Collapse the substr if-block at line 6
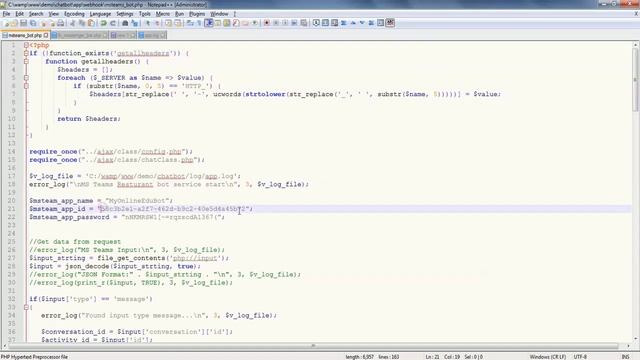 point(26,86)
